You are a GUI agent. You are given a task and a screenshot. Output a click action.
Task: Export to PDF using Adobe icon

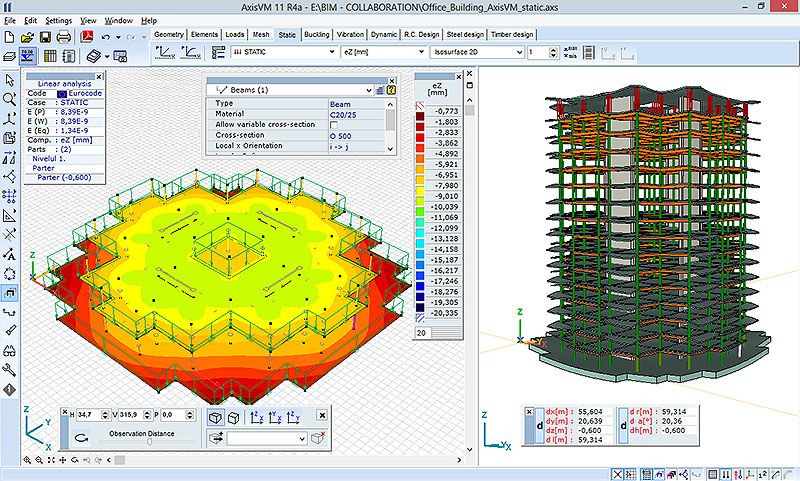point(87,37)
